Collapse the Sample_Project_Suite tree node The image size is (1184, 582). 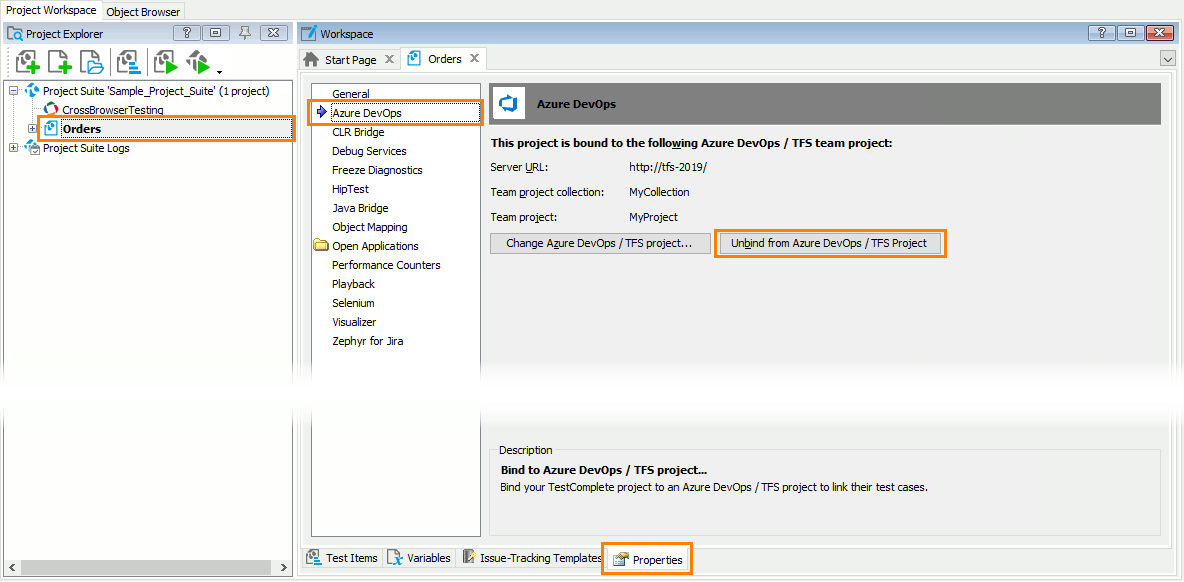pyautogui.click(x=13, y=90)
